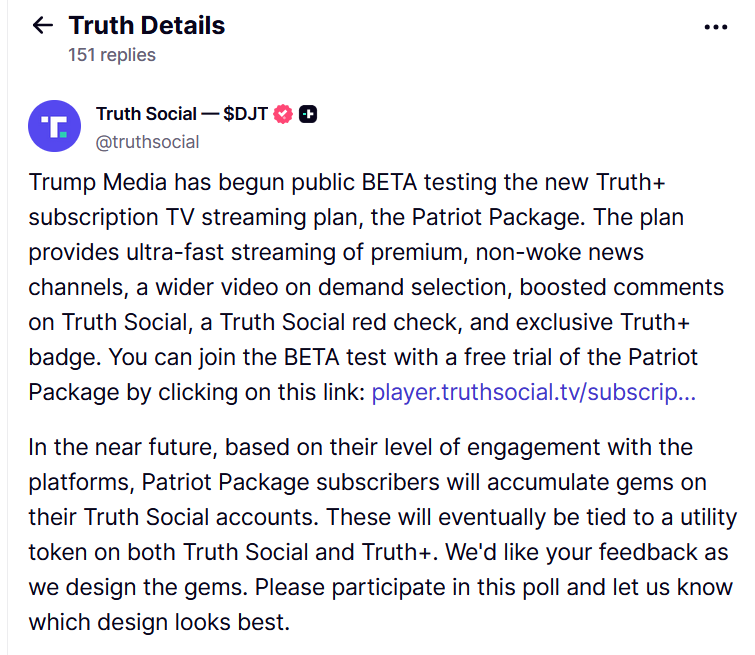Open the player.truthsocial.tv subscription link
Screen dimensions: 755x655
coord(534,392)
